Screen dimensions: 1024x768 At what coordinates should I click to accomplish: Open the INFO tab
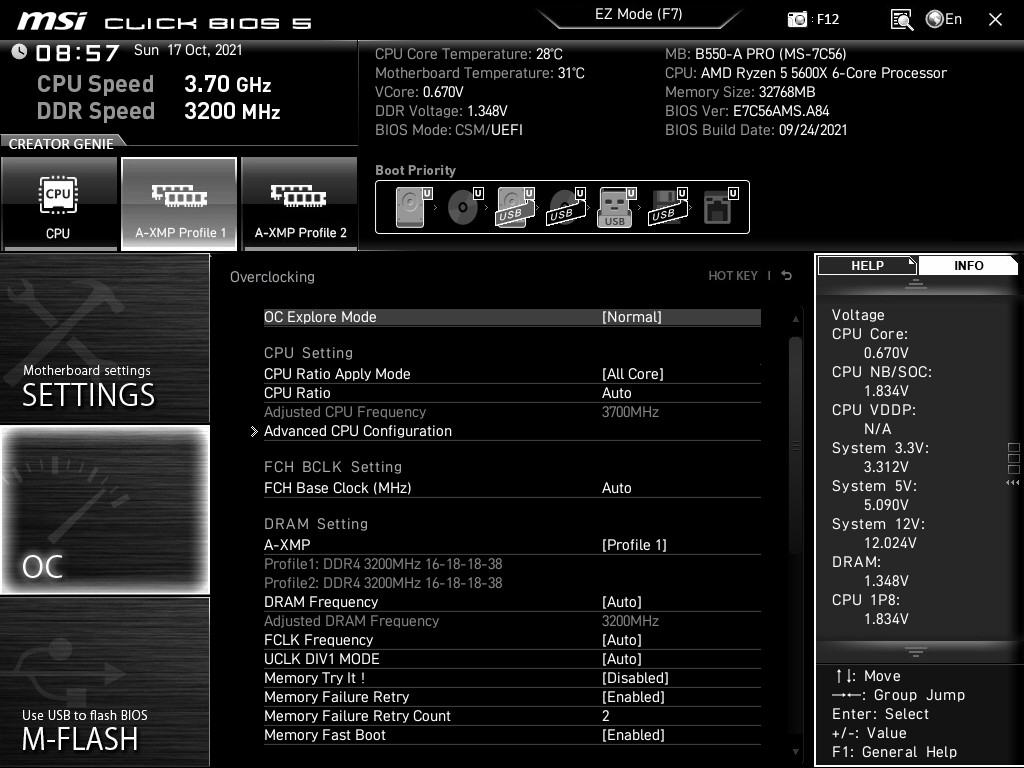pyautogui.click(x=968, y=266)
